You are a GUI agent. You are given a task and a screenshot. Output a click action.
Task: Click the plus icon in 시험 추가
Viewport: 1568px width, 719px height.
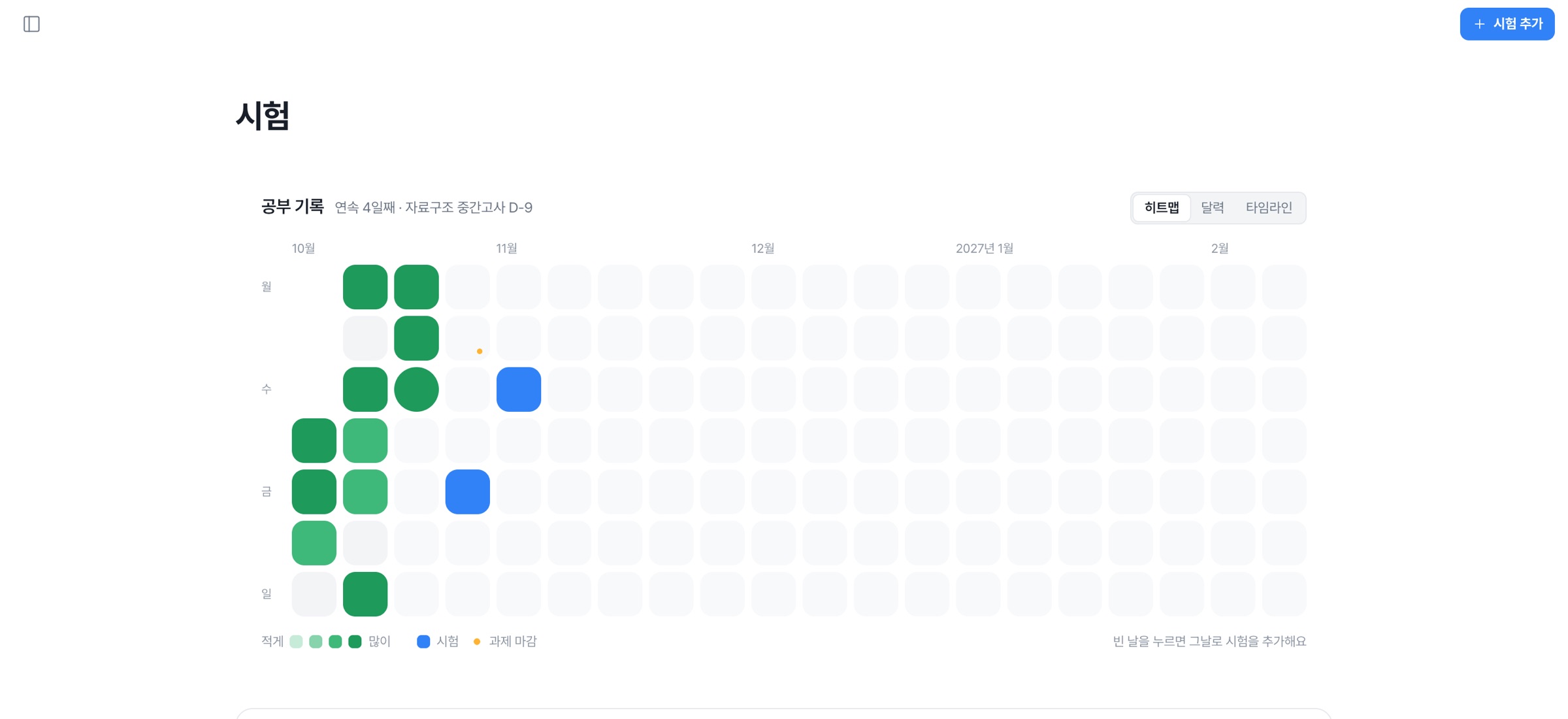[1480, 24]
